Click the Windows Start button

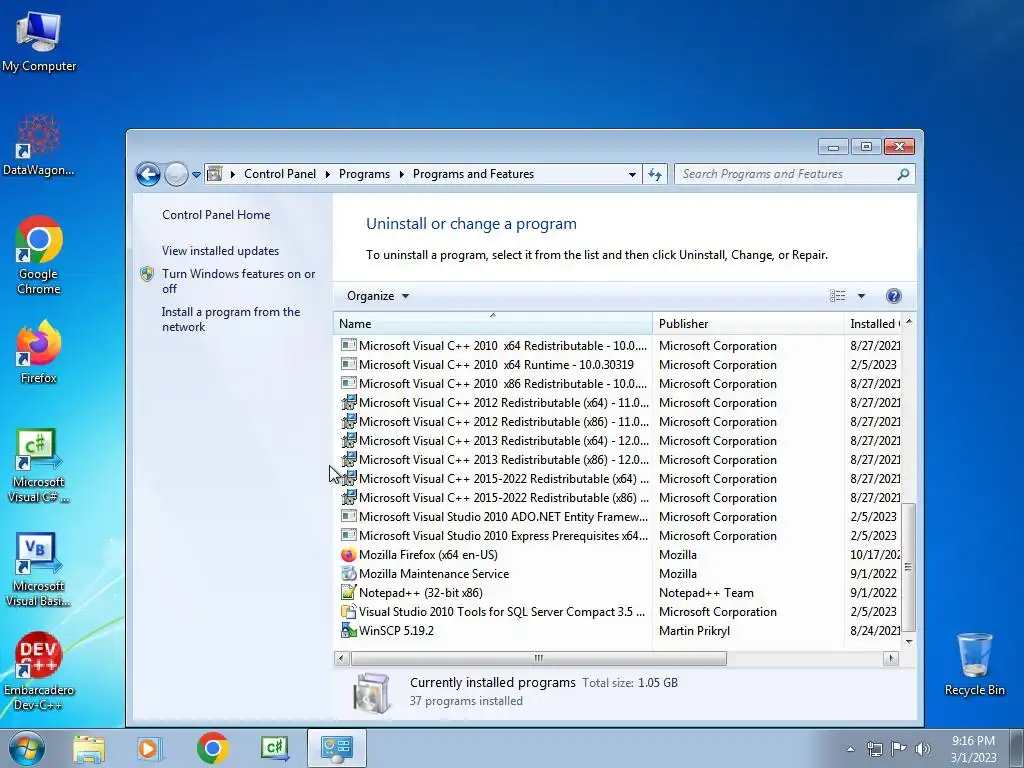pyautogui.click(x=26, y=748)
